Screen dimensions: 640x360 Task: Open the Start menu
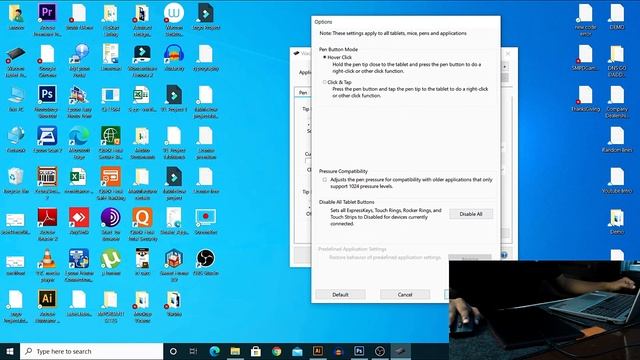coord(10,351)
